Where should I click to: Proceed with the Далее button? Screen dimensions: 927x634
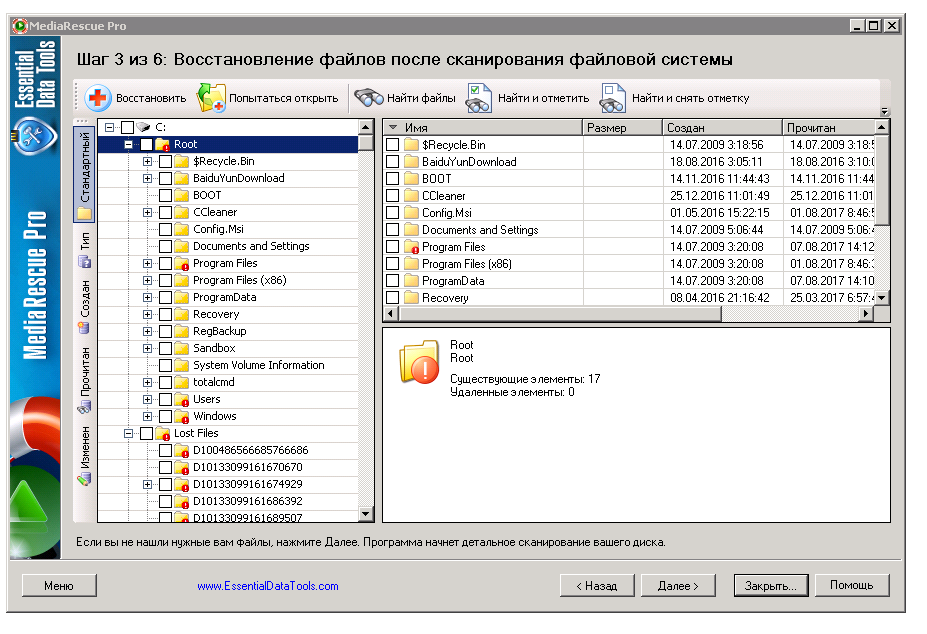678,586
